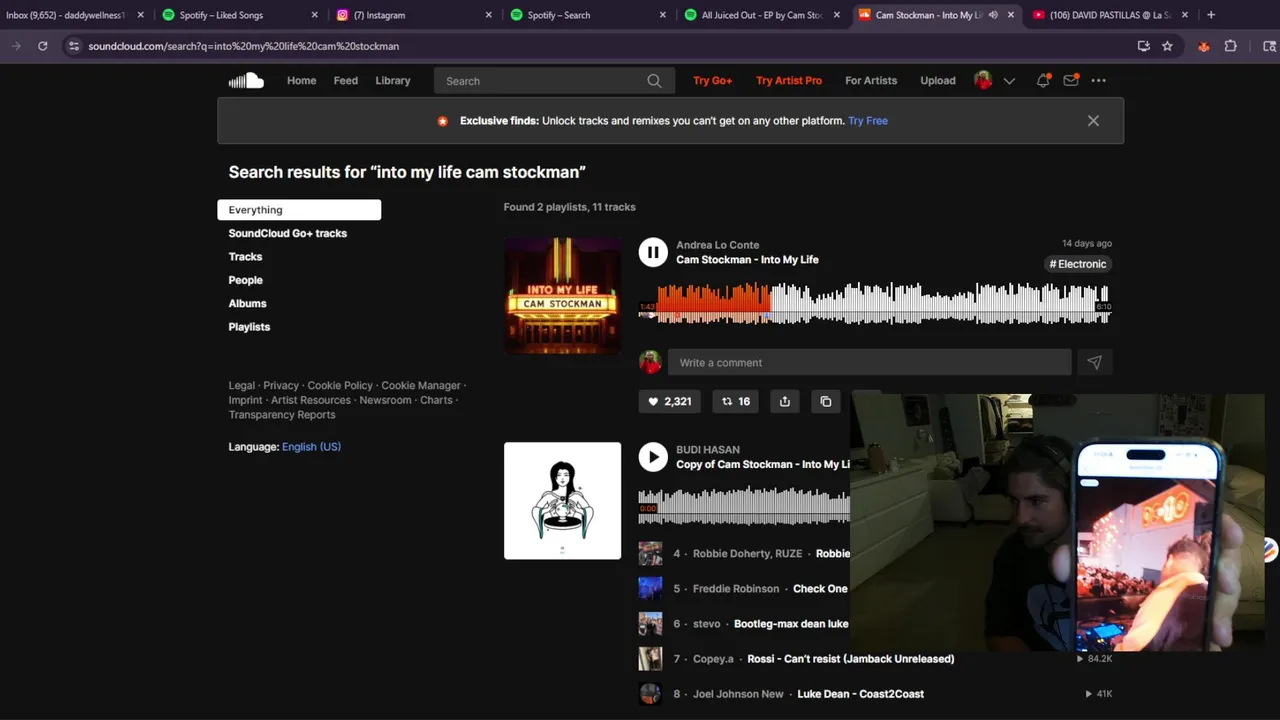Open For Artists page

coord(871,81)
